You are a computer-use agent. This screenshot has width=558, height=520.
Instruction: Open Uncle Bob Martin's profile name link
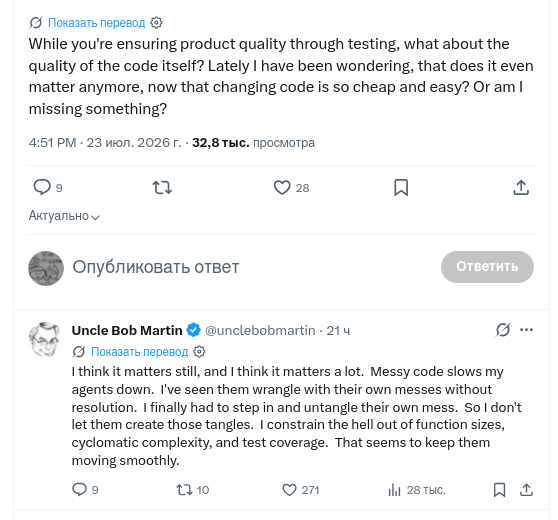pyautogui.click(x=127, y=330)
